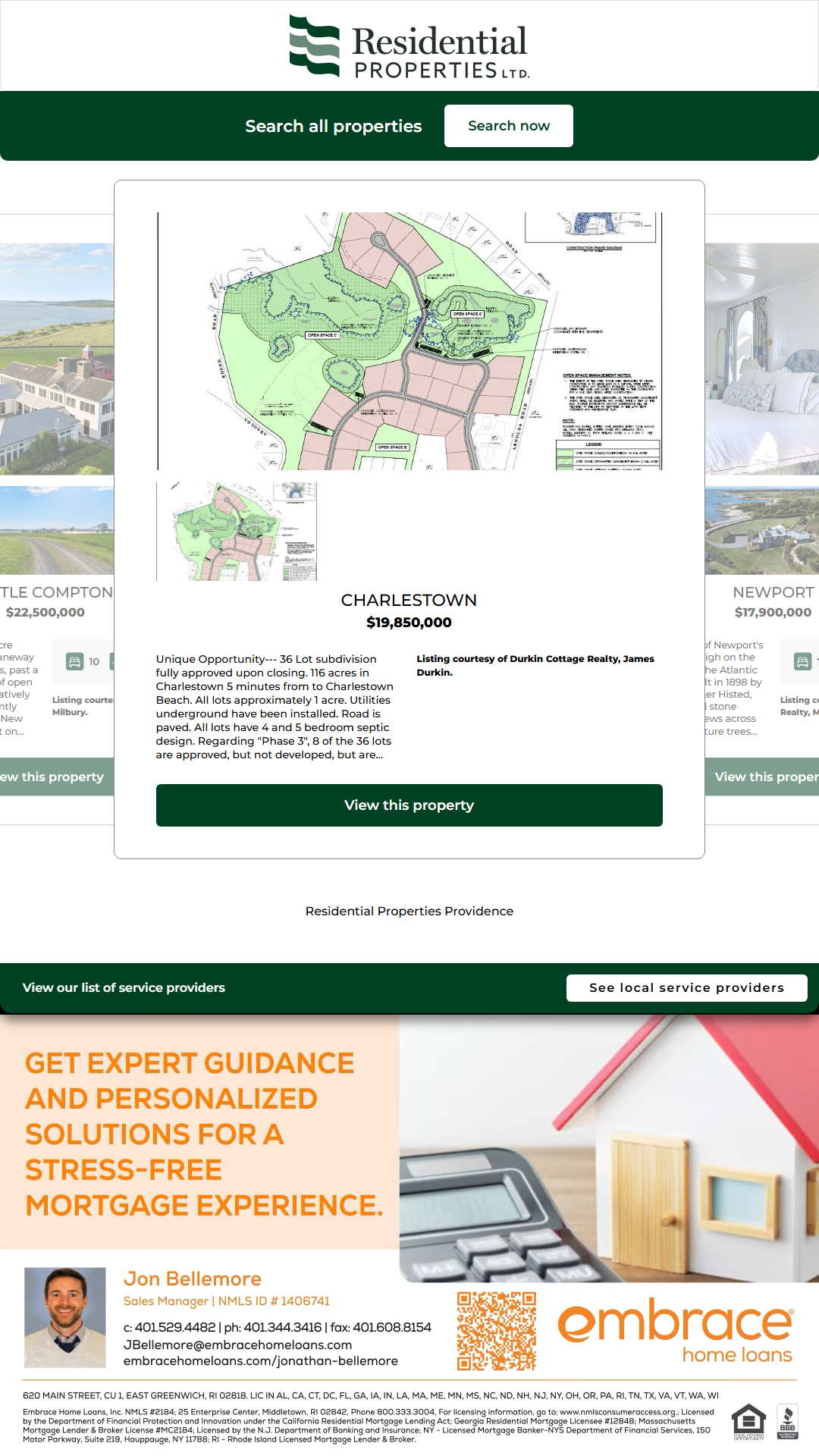This screenshot has width=819, height=1456.
Task: Click the bed icon beside the number 10
Action: point(74,661)
